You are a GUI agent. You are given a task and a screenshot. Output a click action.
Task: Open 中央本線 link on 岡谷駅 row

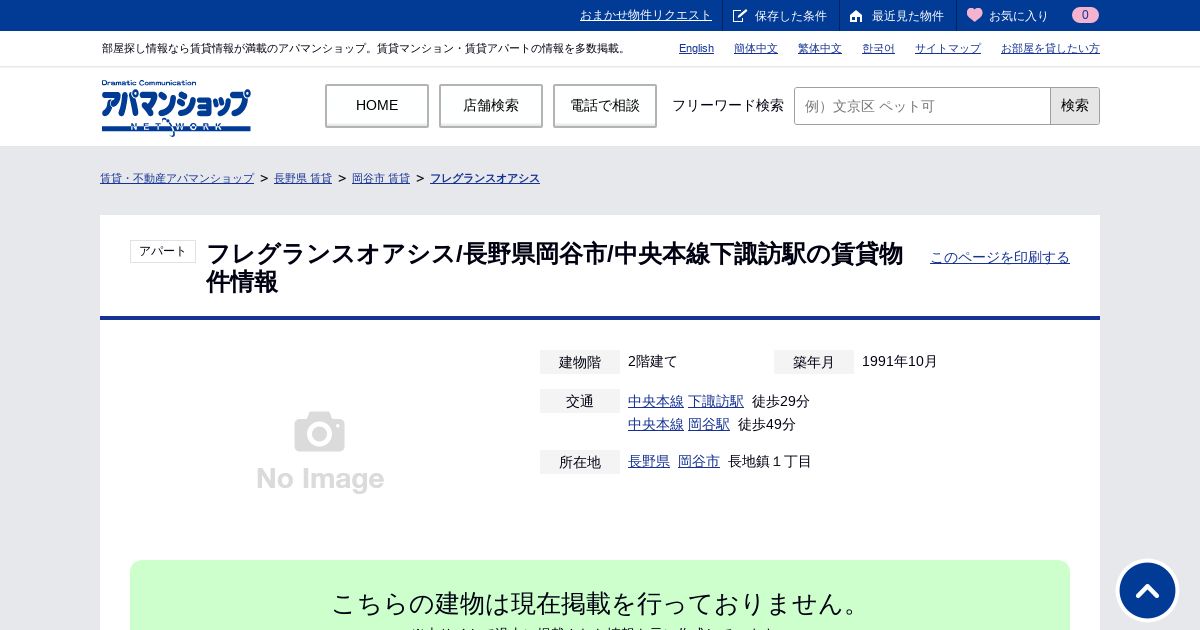click(x=656, y=424)
